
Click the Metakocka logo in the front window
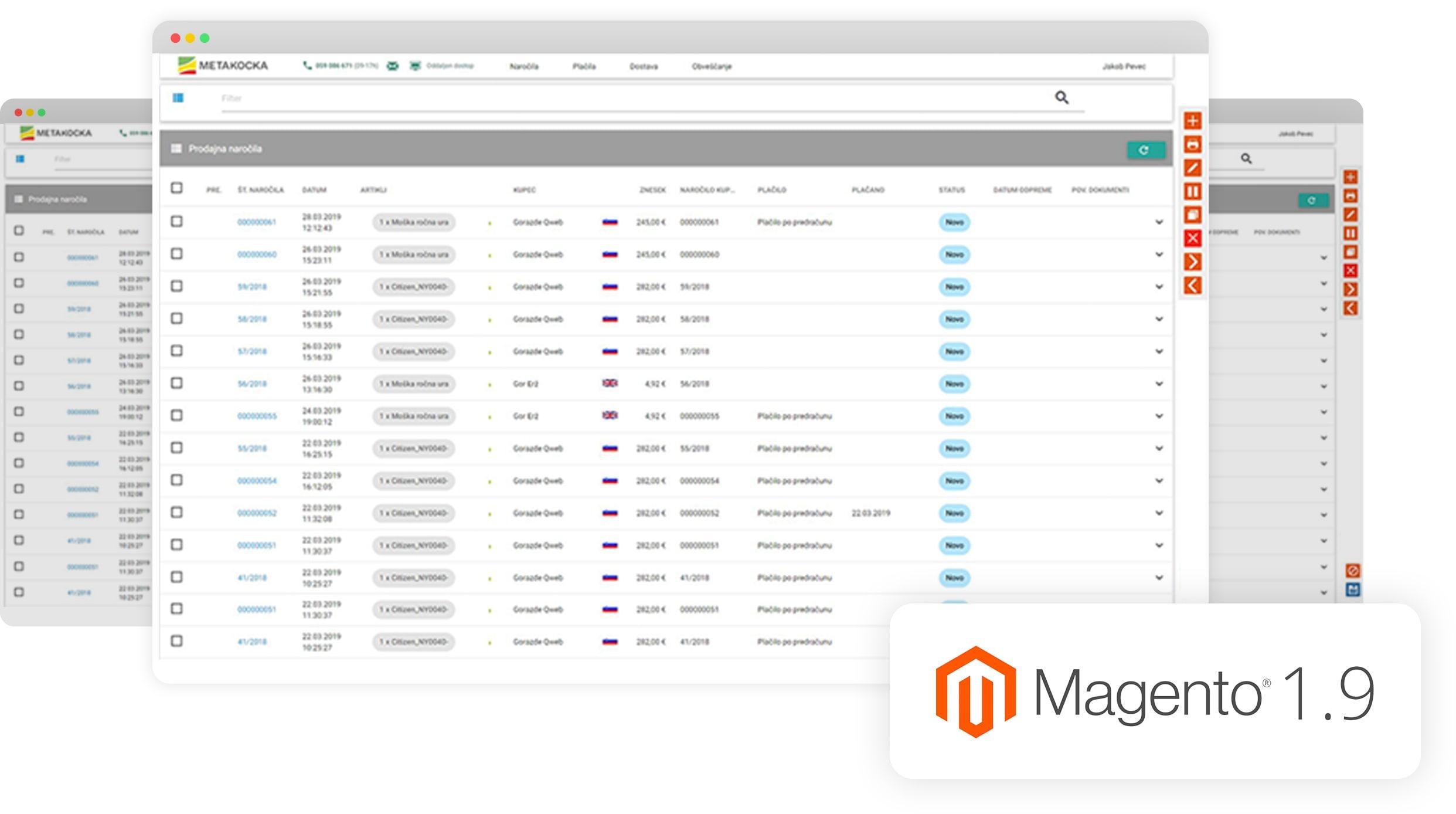coord(223,65)
